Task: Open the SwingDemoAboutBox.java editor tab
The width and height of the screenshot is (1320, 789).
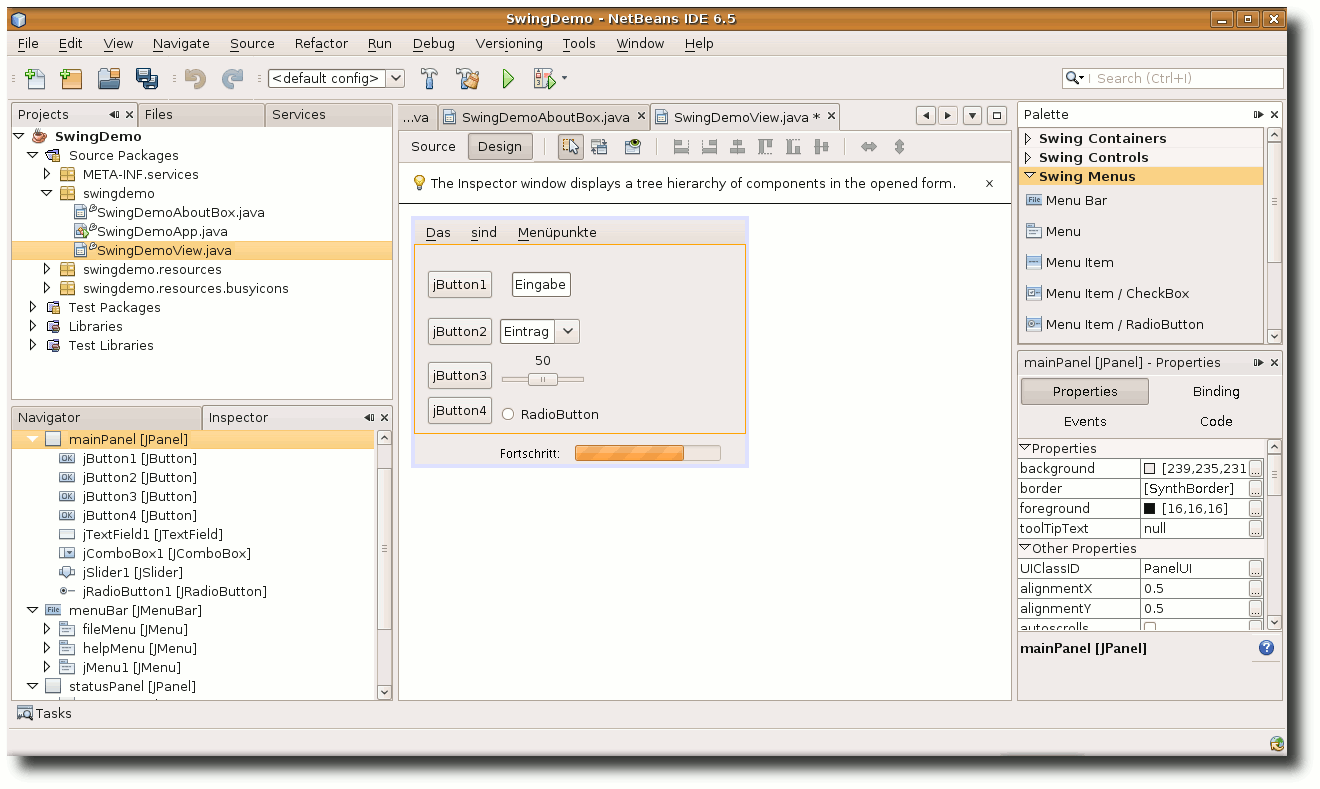Action: [545, 117]
